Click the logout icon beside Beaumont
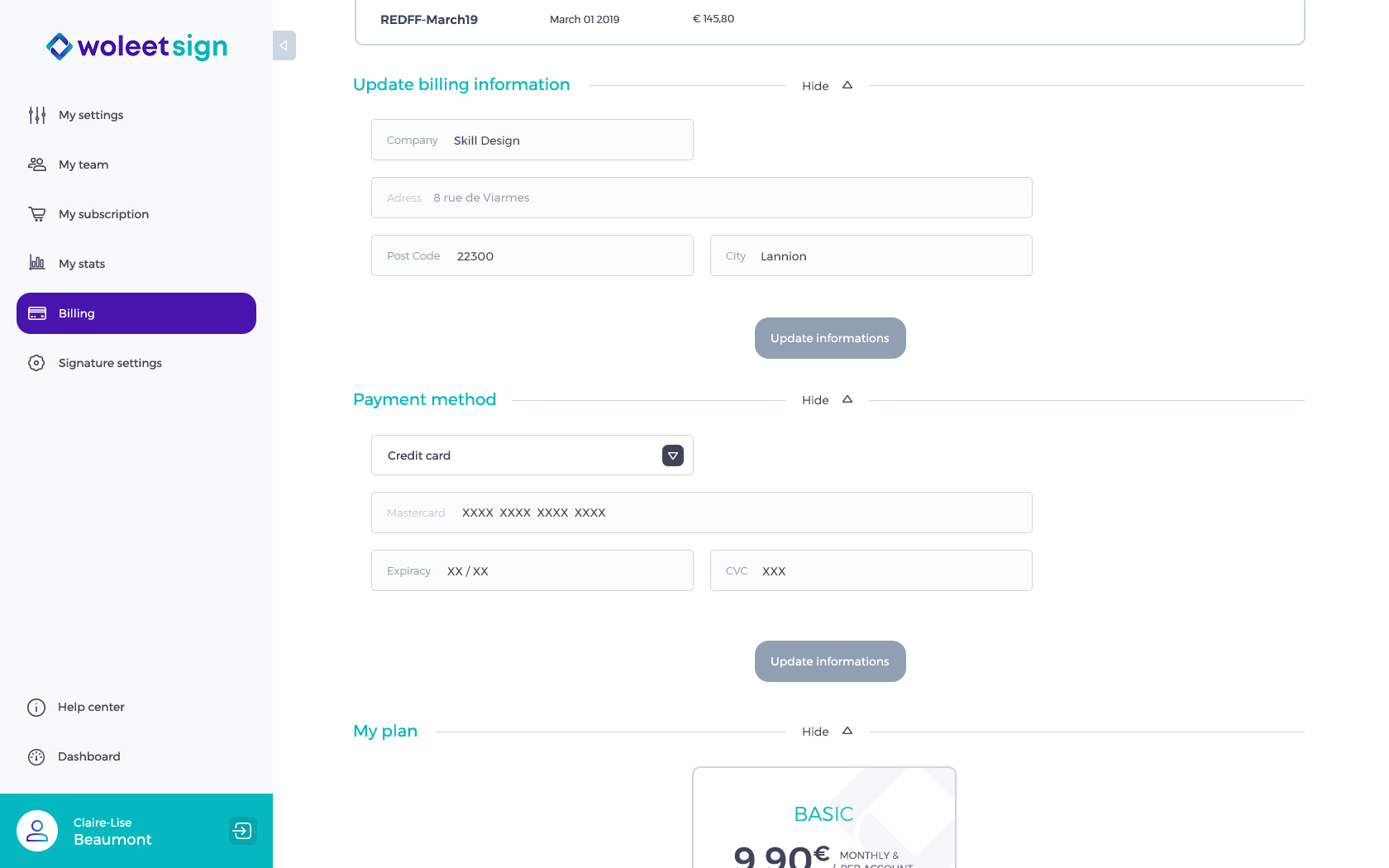This screenshot has height=868, width=1389. point(243,831)
